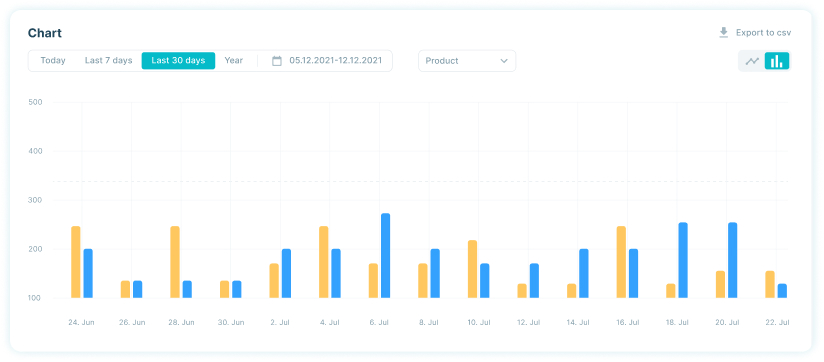The image size is (824, 362).
Task: Click the blue bar for 30. Jun
Action: (x=237, y=289)
